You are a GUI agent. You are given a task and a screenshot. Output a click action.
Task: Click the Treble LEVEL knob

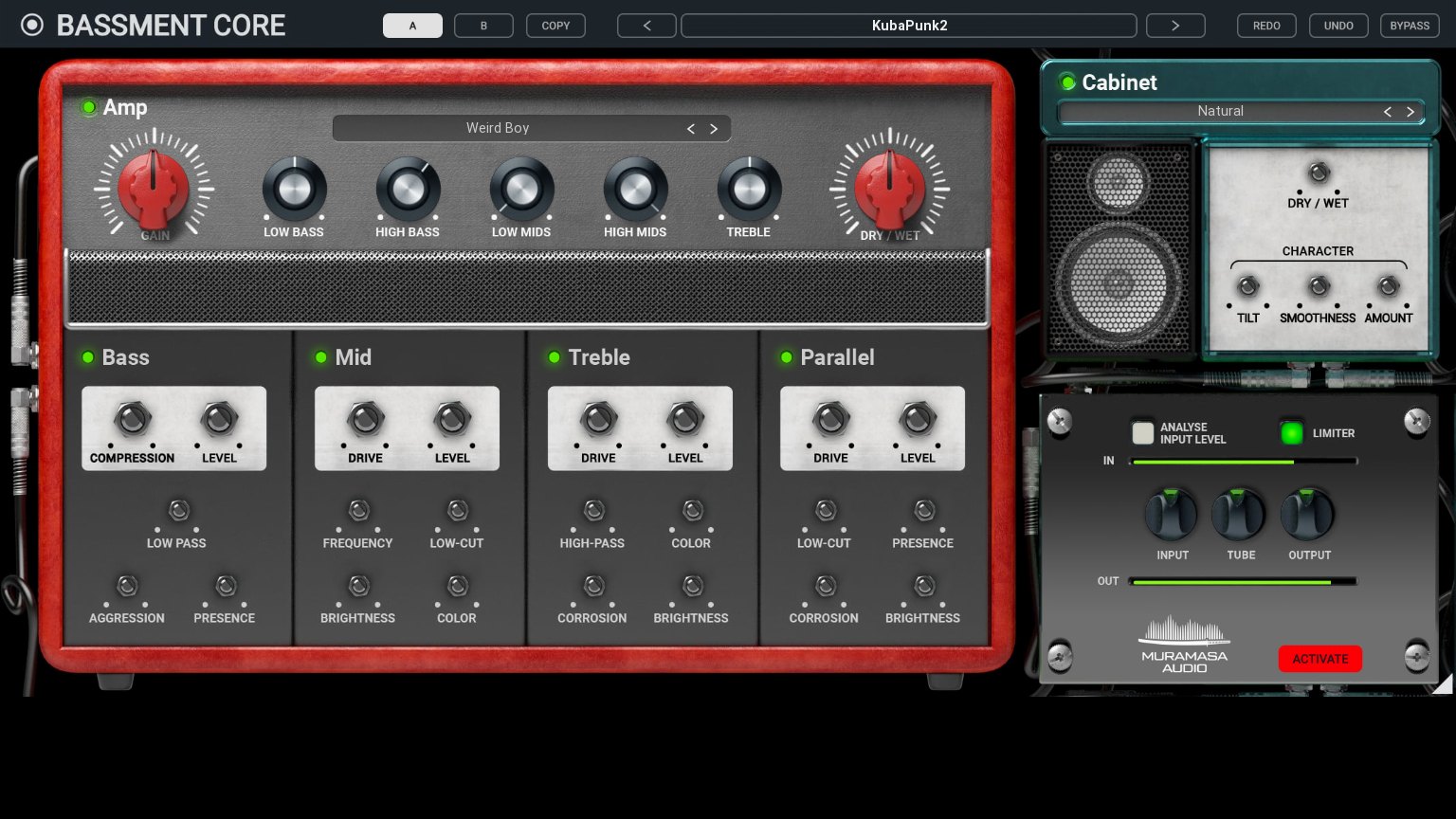[x=685, y=418]
